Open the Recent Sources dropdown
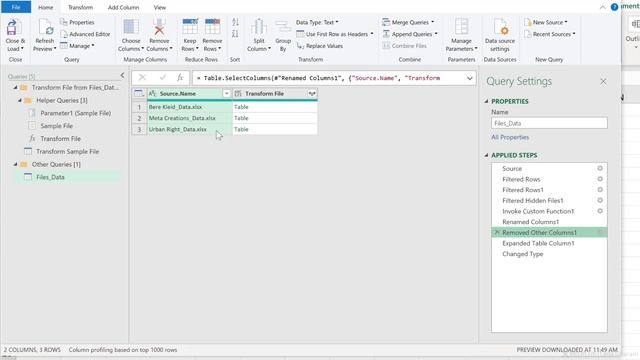This screenshot has height=360, width=640. click(x=550, y=34)
